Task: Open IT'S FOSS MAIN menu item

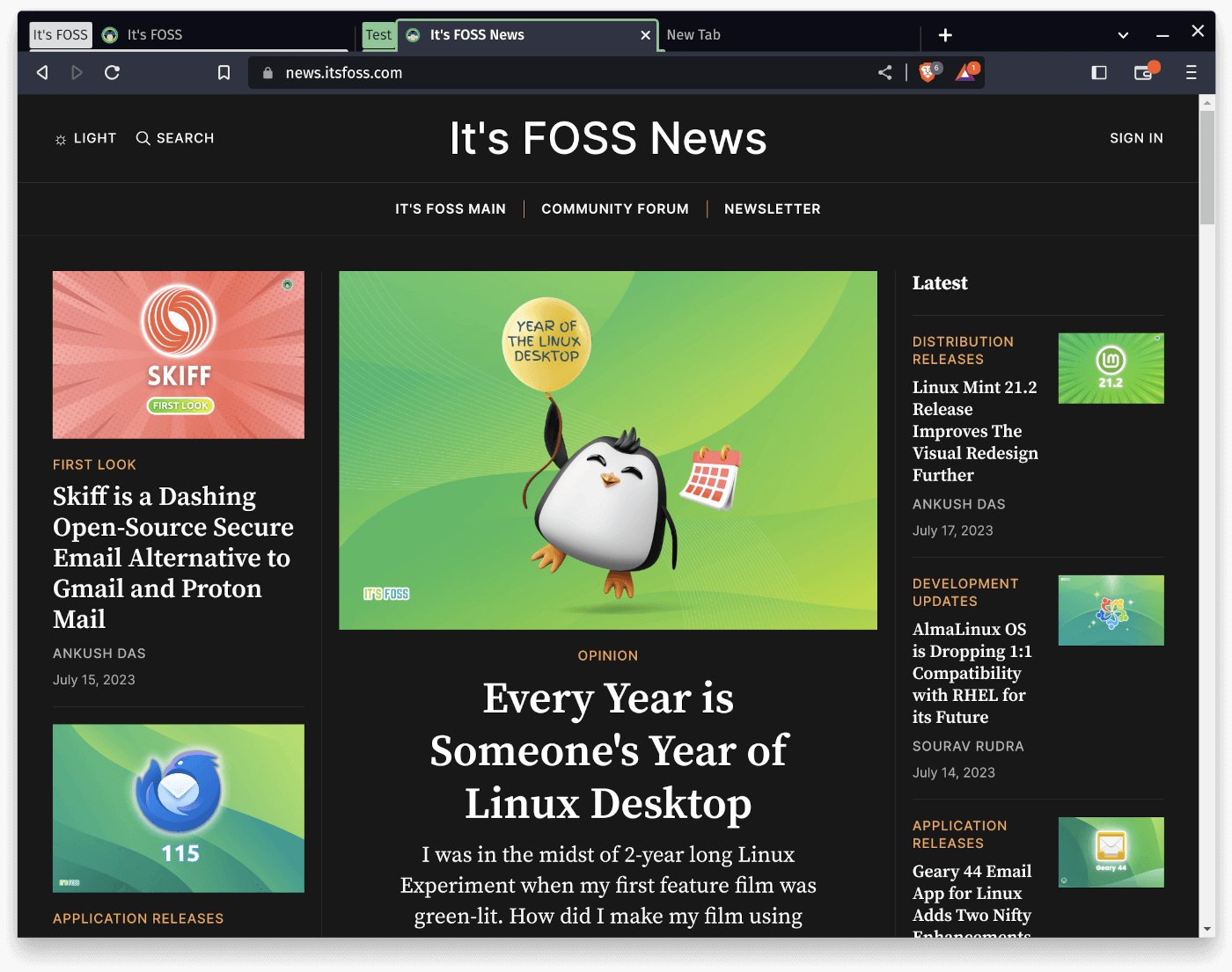Action: (x=451, y=208)
